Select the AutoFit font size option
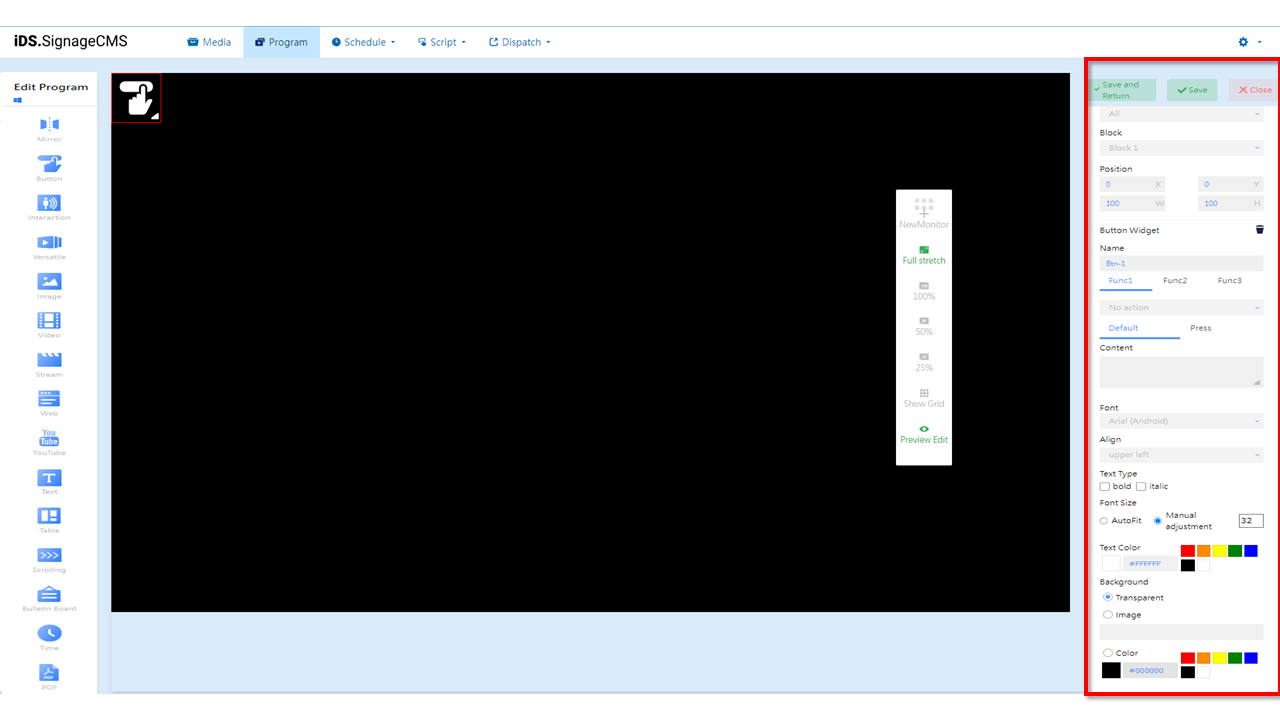Screen dimensions: 1280x720 (x=1104, y=519)
